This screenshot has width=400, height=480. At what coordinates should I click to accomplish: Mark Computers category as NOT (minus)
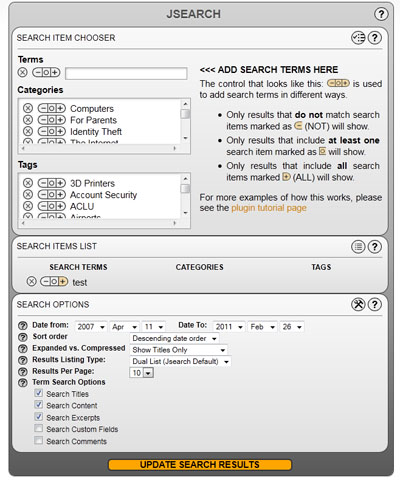43,108
